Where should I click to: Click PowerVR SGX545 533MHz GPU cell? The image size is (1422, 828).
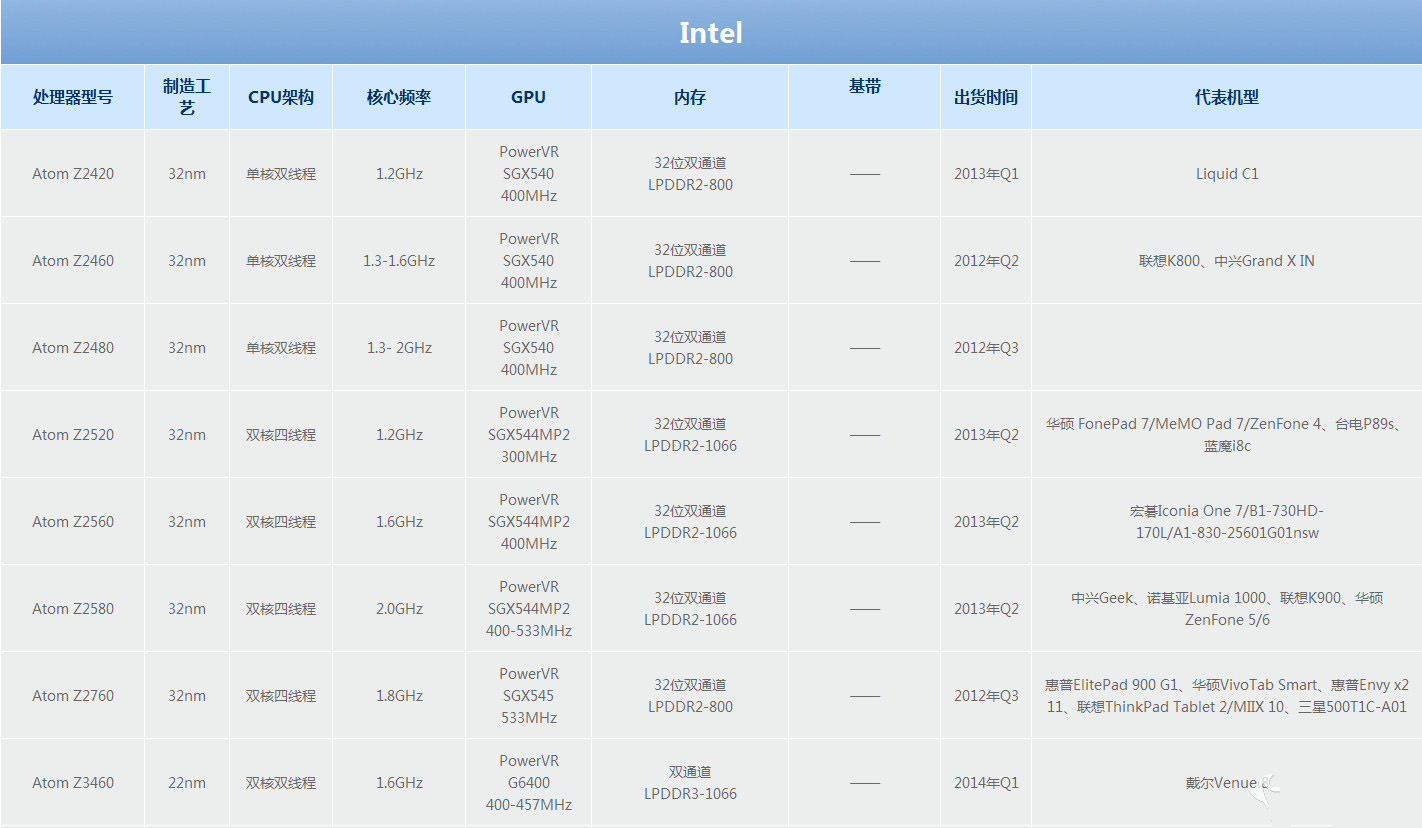[x=528, y=696]
